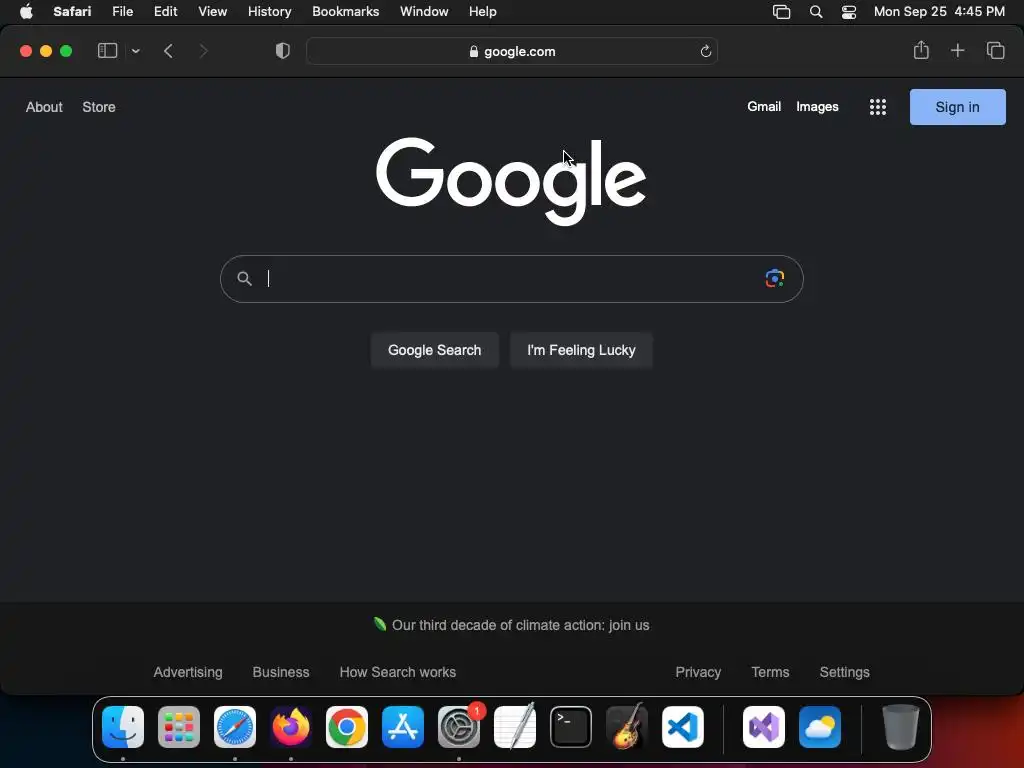The width and height of the screenshot is (1024, 768).
Task: Open the Apple menu
Action: coord(26,12)
